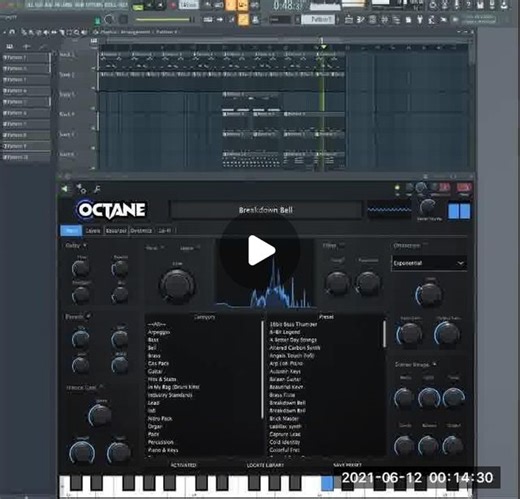Select the --All-- category
The width and height of the screenshot is (520, 499).
point(157,324)
